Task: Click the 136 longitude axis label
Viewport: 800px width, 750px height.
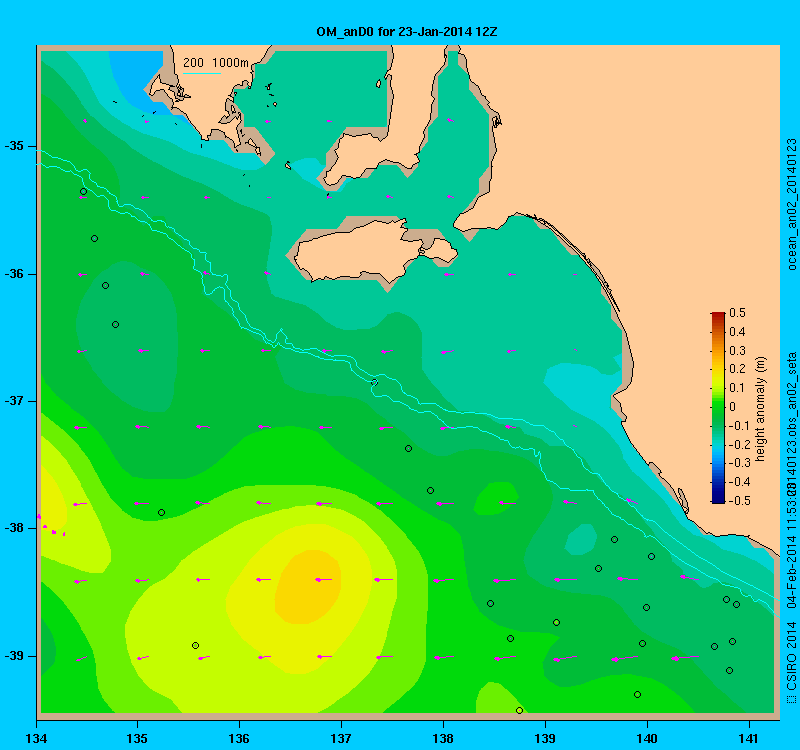Action: click(x=239, y=739)
